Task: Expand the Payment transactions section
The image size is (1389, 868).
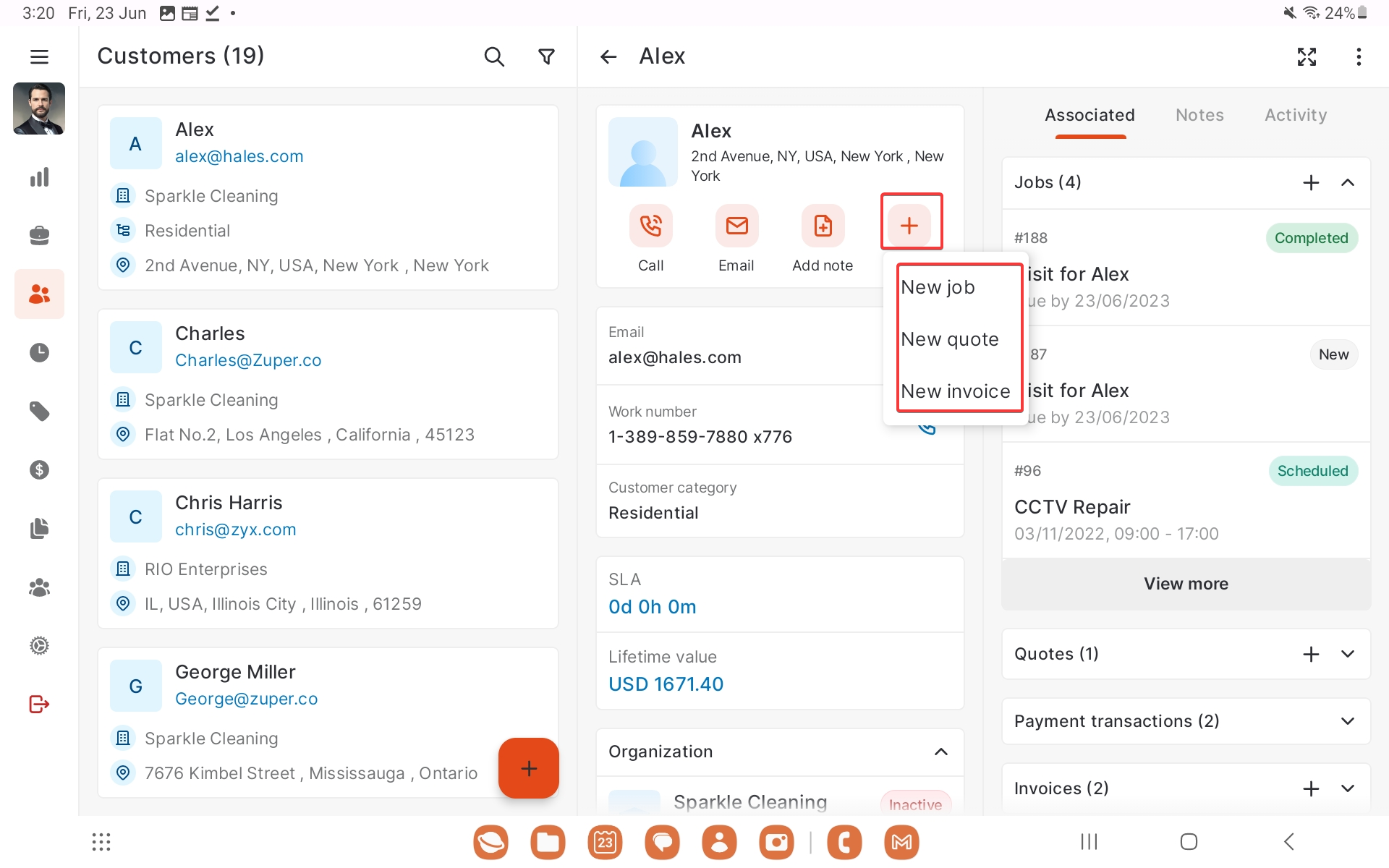Action: point(1347,721)
